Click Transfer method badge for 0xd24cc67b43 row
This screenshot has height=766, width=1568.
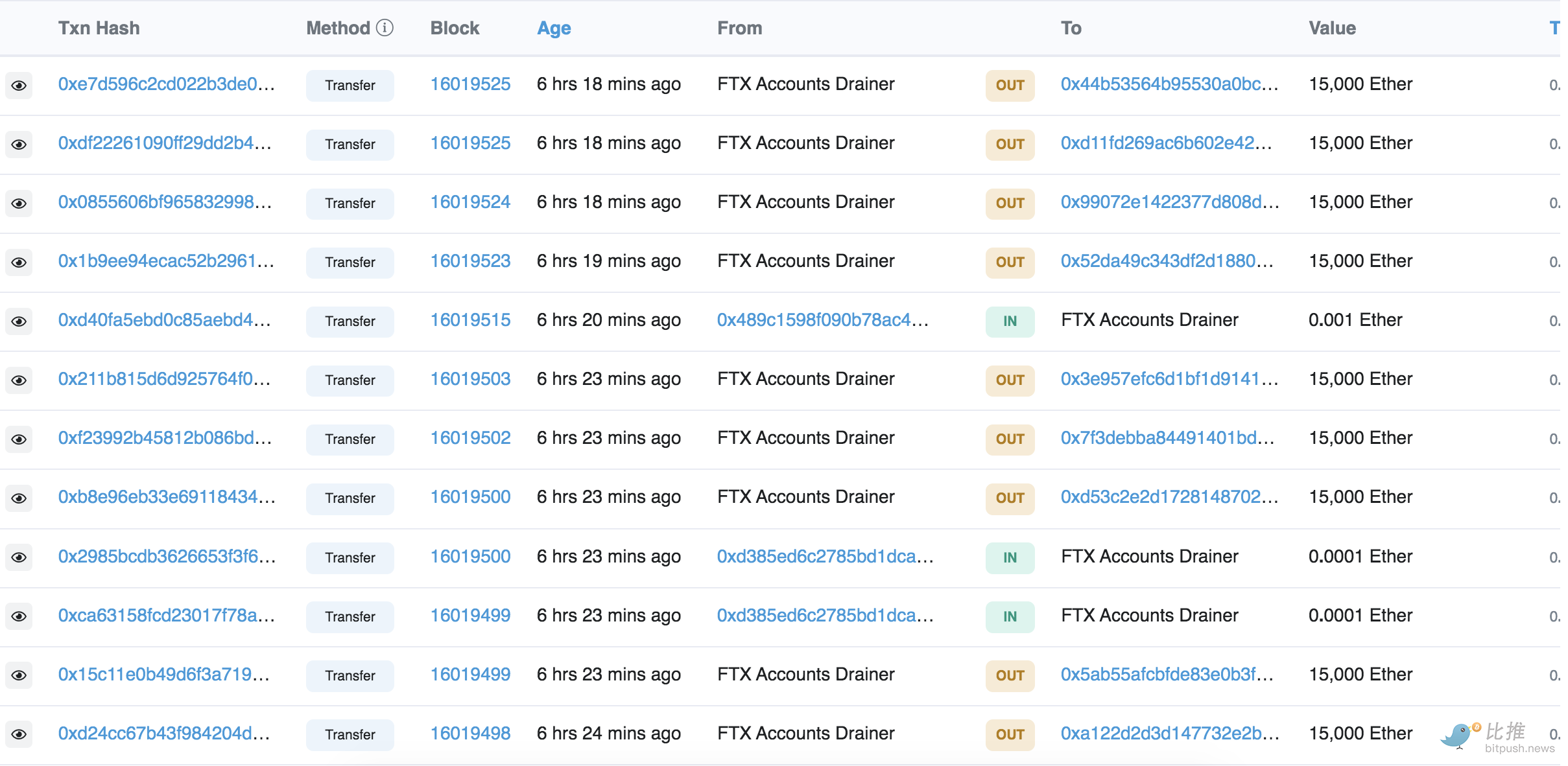350,735
